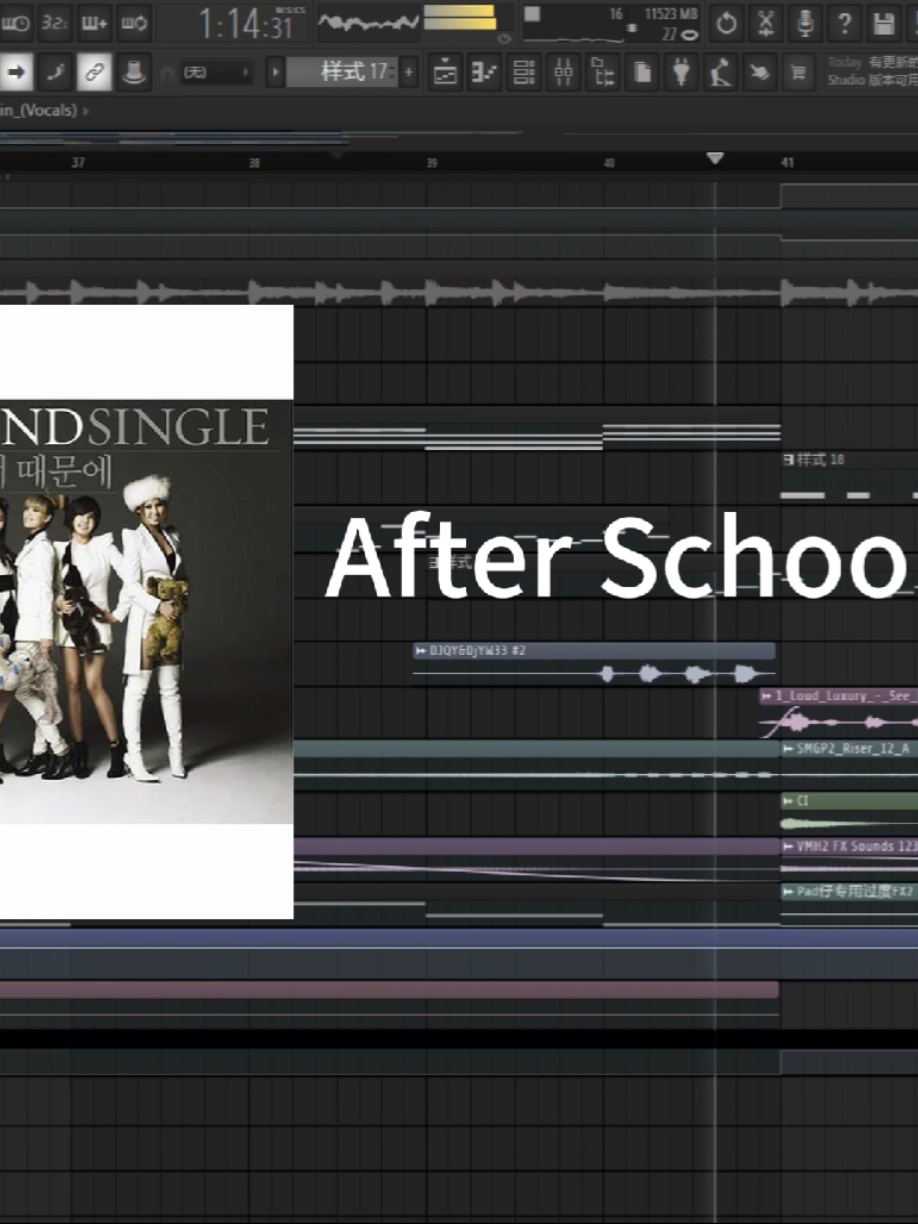Toggle the loop recording button
This screenshot has width=918, height=1224.
tap(134, 22)
